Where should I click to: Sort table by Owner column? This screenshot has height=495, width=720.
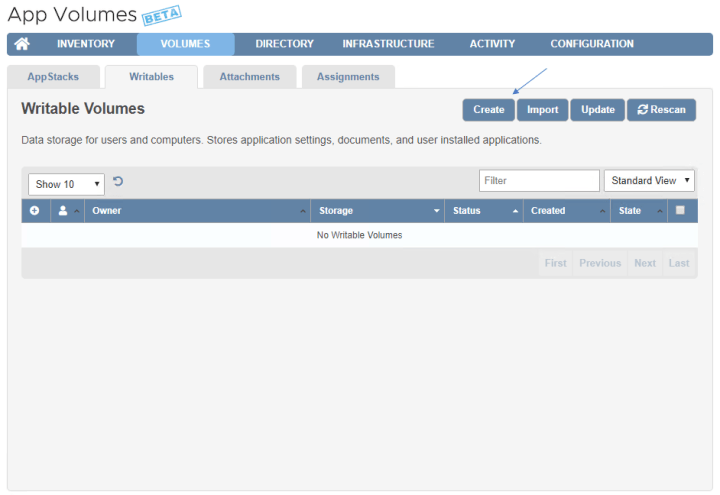click(x=197, y=211)
